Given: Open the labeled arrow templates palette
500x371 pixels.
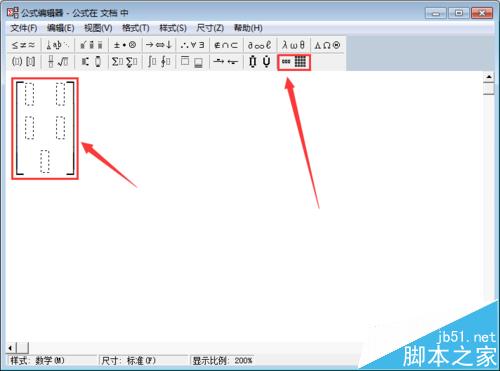Looking at the screenshot, I should point(226,62).
